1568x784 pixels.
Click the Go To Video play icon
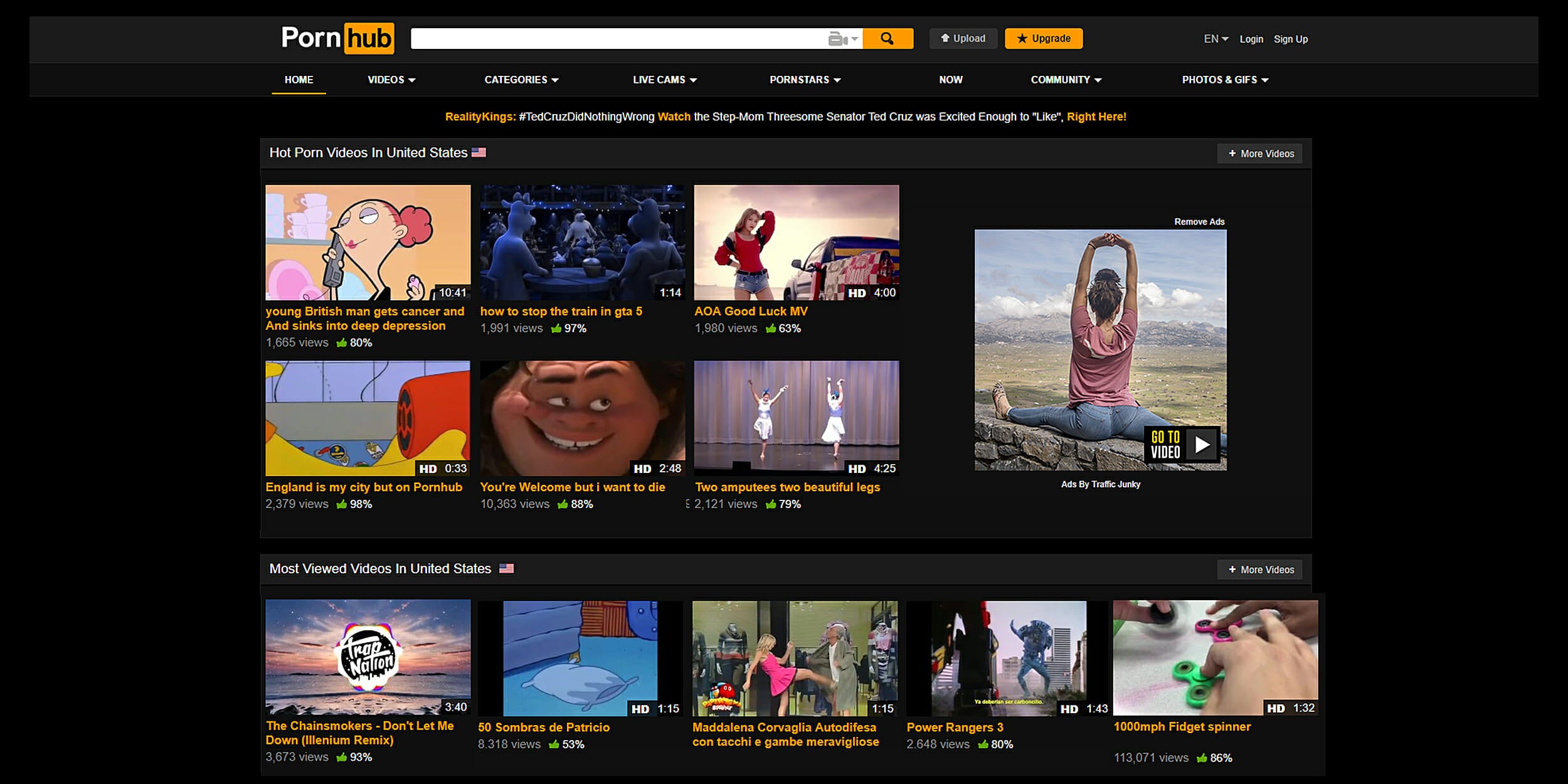coord(1202,445)
